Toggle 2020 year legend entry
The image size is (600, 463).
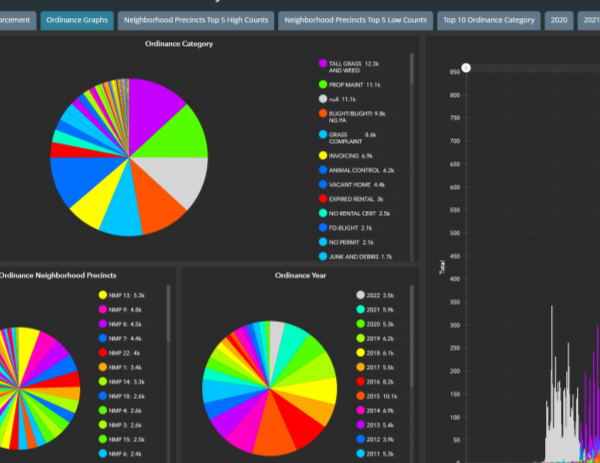pos(375,324)
